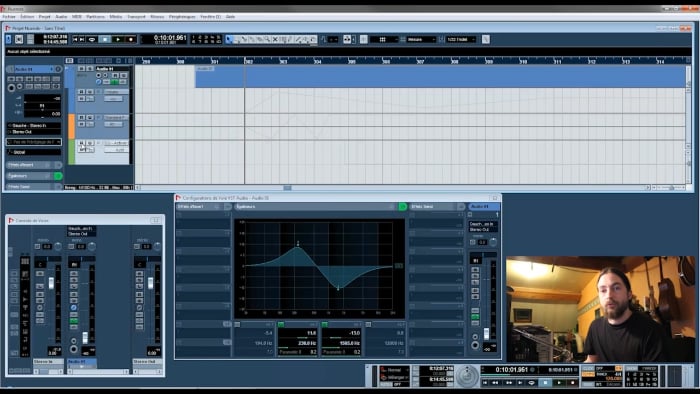
Task: Enable EQ band 4 power button
Action: coord(368,324)
